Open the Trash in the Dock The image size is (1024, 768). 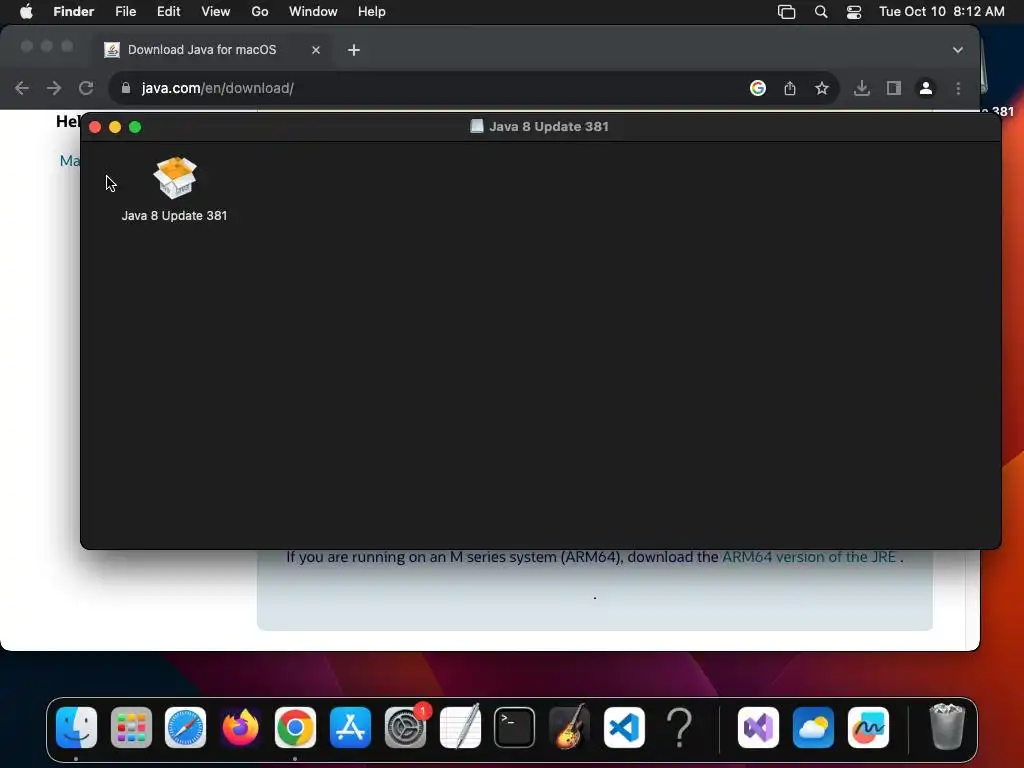tap(947, 727)
